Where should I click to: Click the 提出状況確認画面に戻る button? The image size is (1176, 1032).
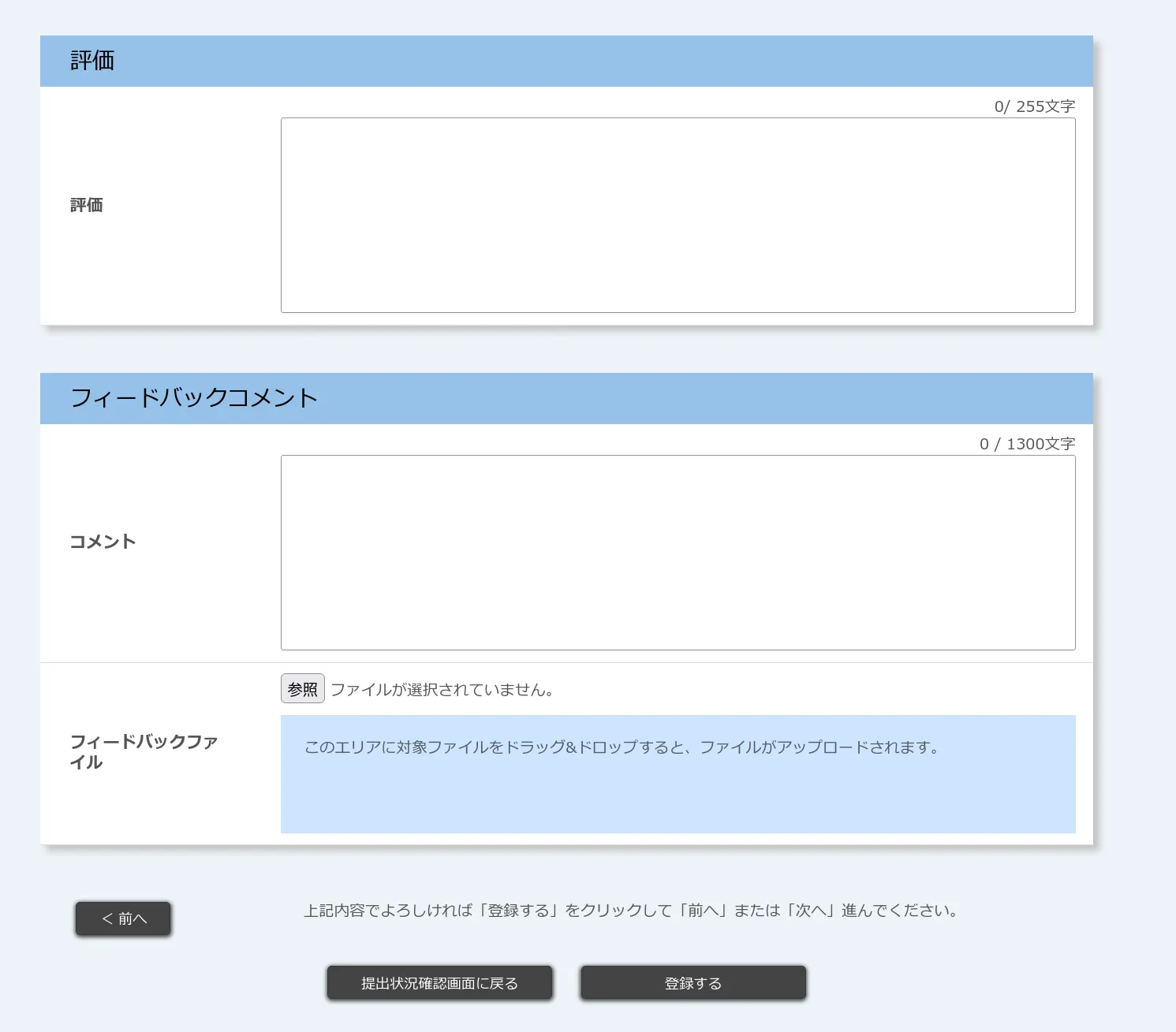439,982
